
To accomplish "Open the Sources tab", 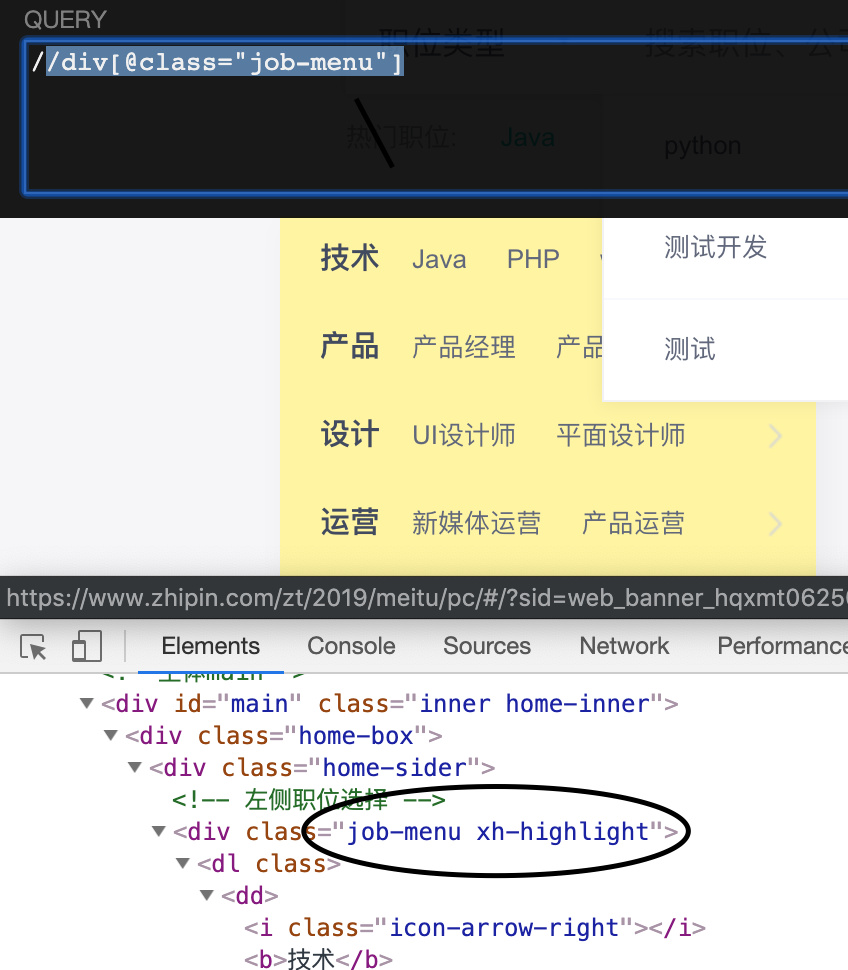I will (487, 646).
